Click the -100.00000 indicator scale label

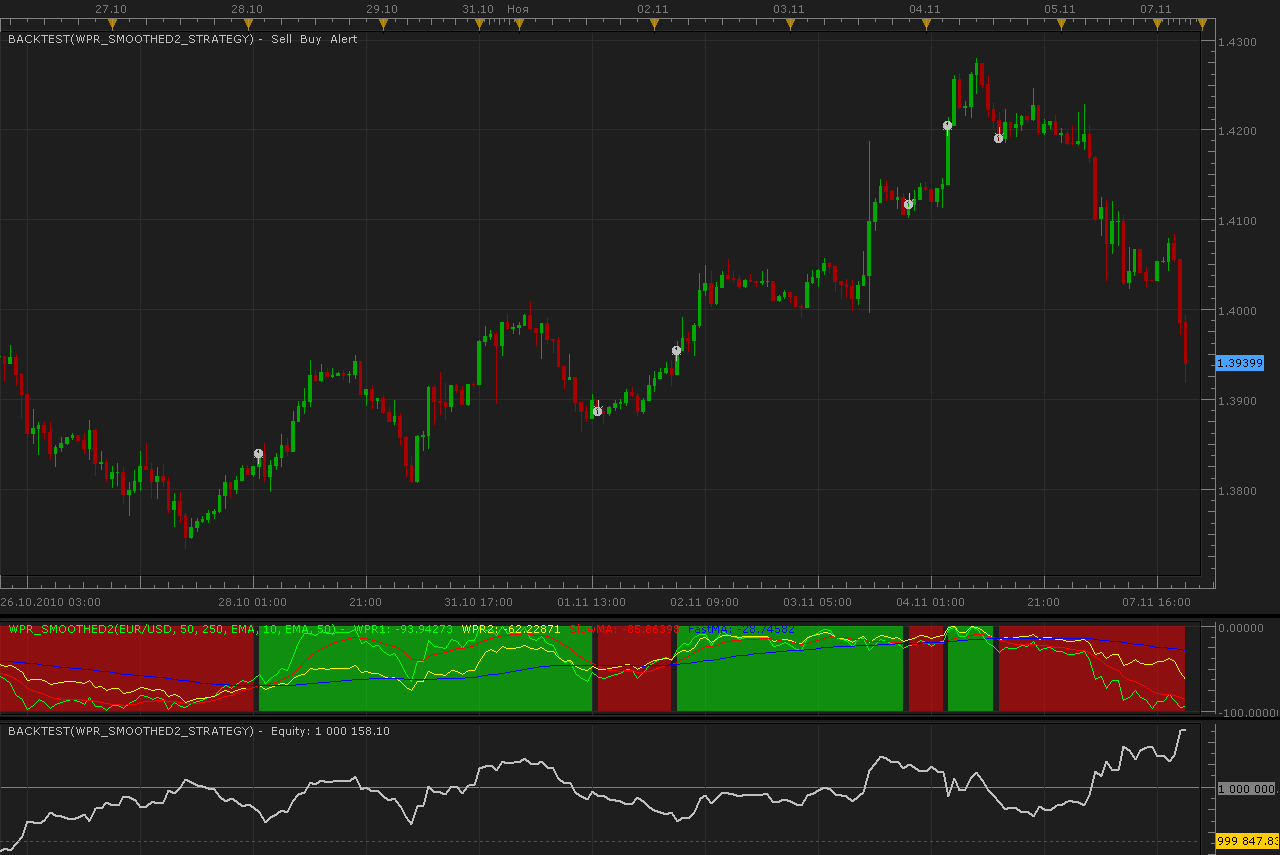click(x=1249, y=713)
